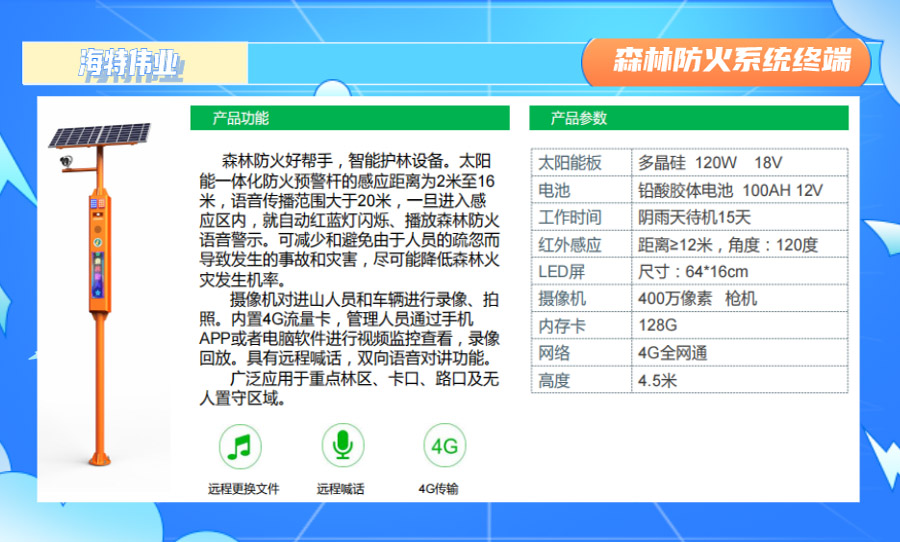This screenshot has height=542, width=900.
Task: Click the green music note icon
Action: pos(241,446)
